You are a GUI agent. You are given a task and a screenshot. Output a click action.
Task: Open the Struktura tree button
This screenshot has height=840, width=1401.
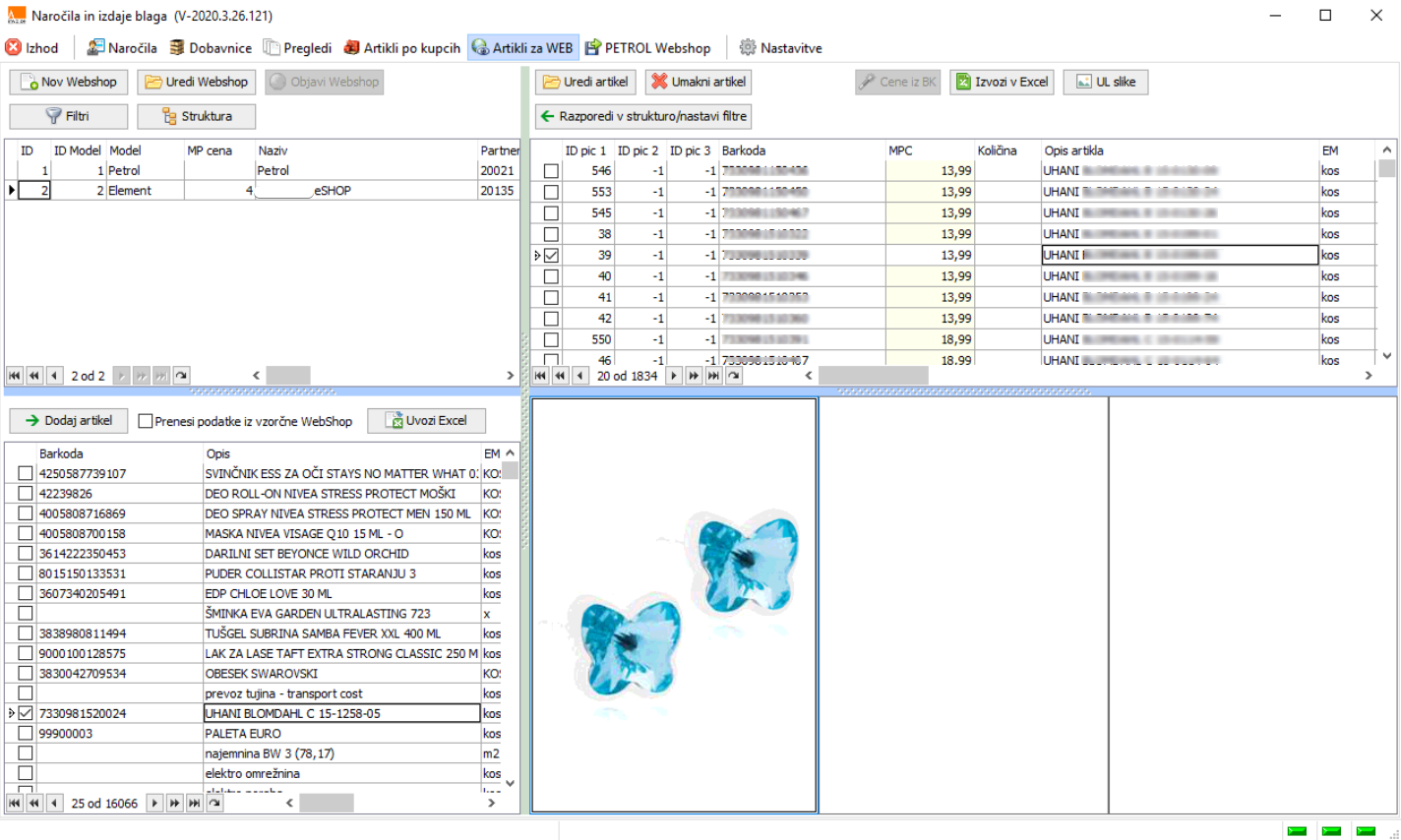click(x=196, y=116)
